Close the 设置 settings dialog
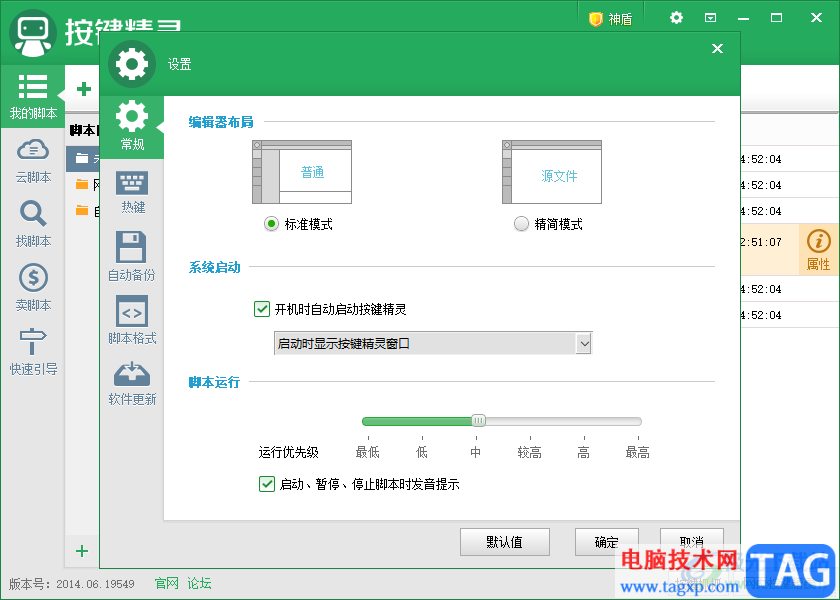The height and width of the screenshot is (600, 840). tap(717, 49)
